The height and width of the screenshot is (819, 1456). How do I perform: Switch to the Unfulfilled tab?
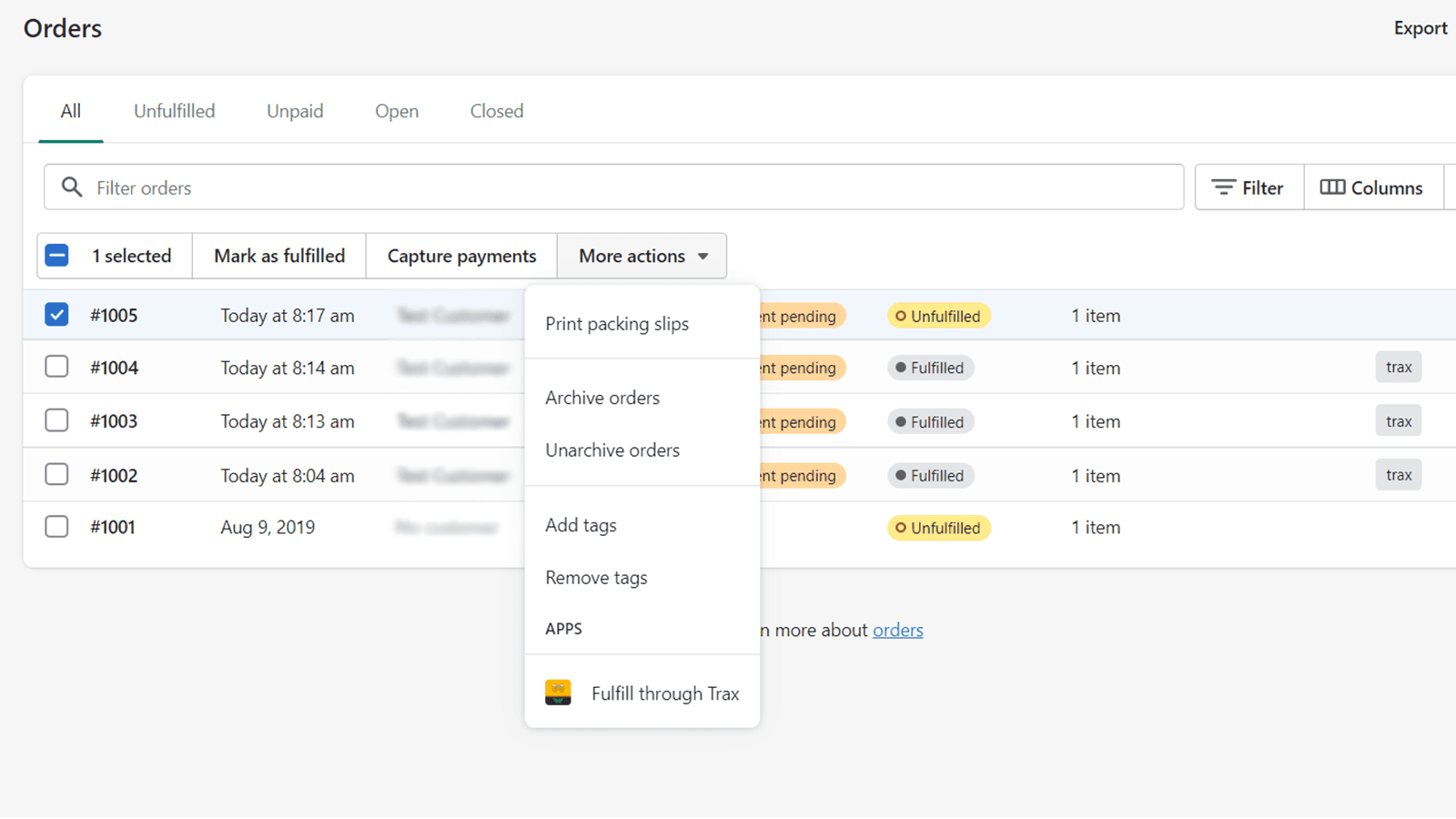(174, 111)
